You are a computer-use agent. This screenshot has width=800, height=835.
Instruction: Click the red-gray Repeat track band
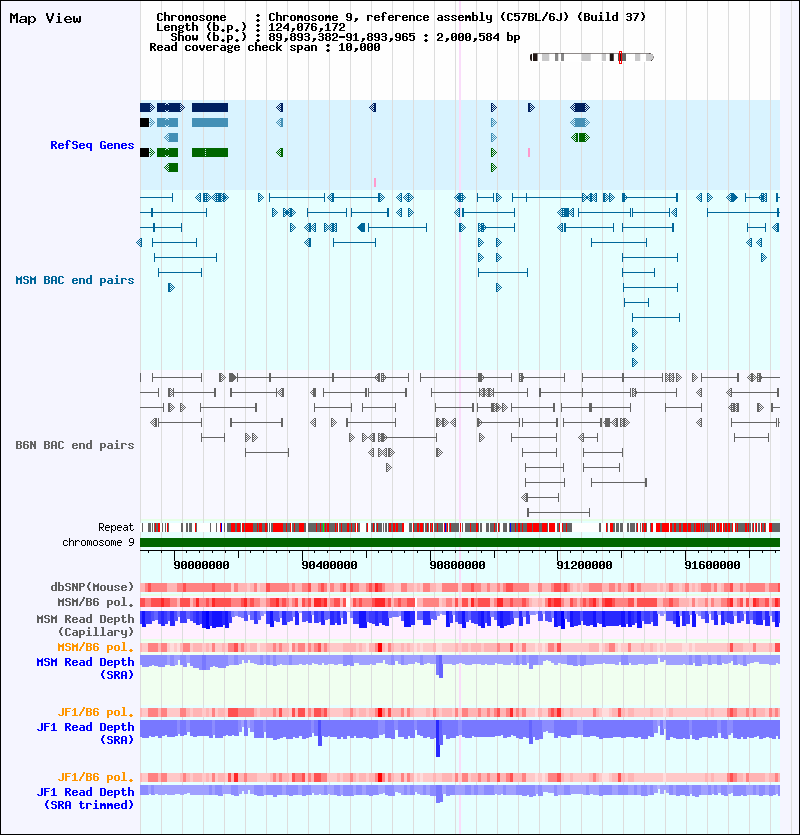(x=459, y=527)
